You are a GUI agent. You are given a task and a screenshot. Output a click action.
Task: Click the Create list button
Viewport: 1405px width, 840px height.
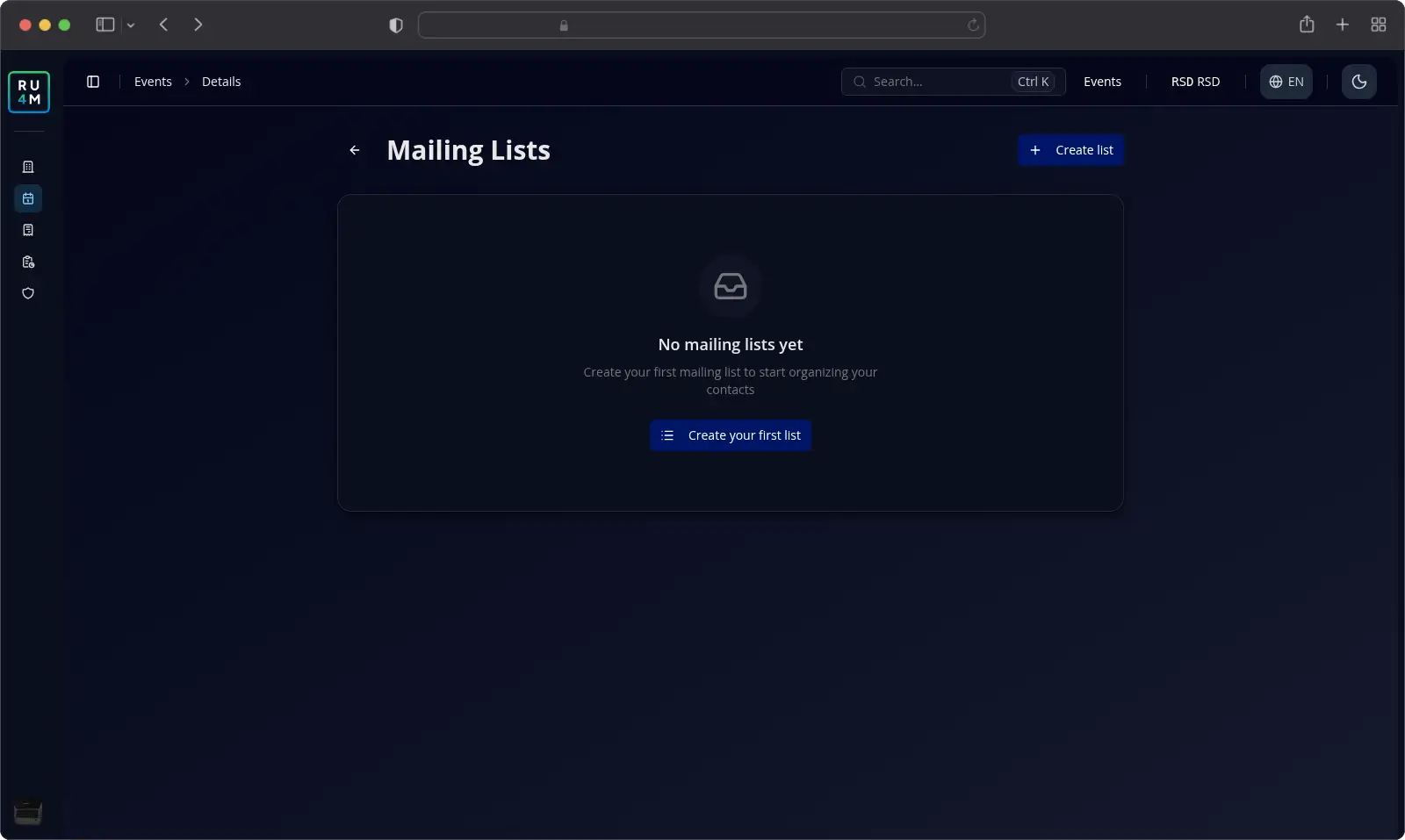click(1070, 150)
